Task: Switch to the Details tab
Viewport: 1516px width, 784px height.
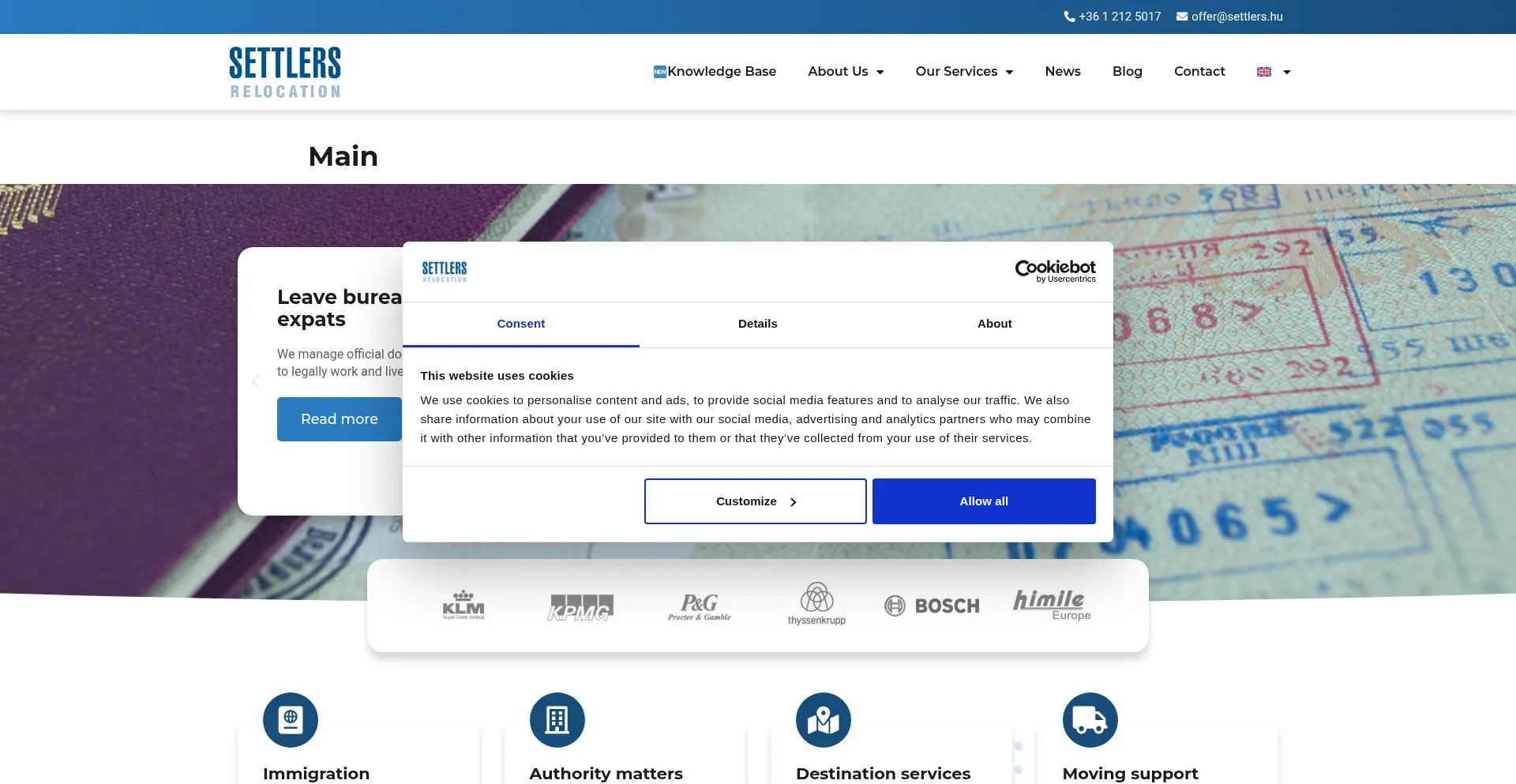Action: [757, 324]
